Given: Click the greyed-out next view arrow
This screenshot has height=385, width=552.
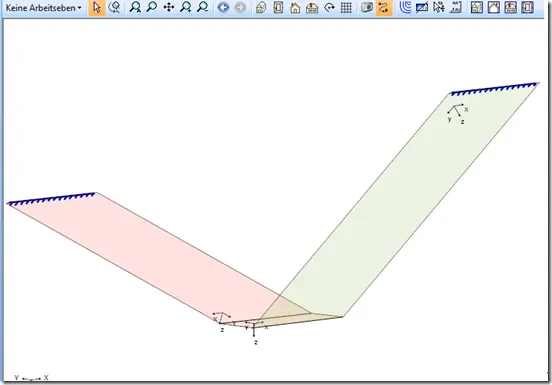Looking at the screenshot, I should [x=240, y=7].
